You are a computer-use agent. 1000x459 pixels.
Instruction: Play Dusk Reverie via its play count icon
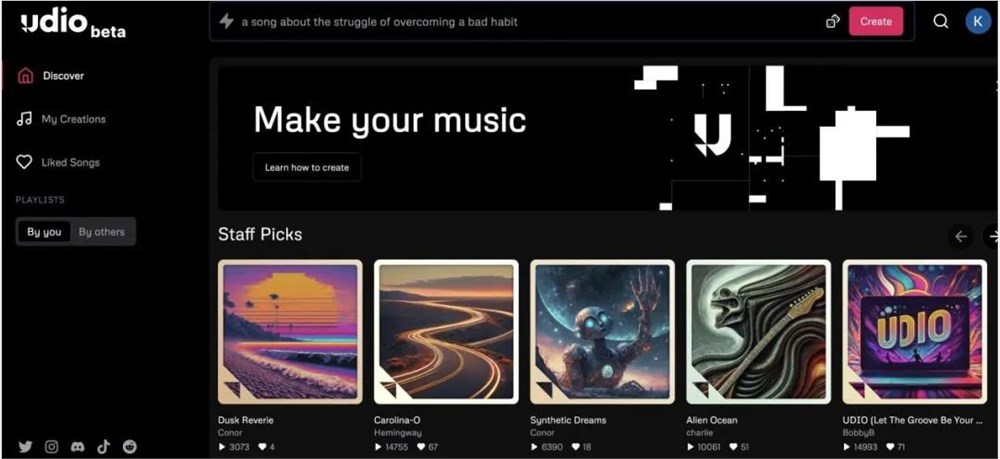222,447
